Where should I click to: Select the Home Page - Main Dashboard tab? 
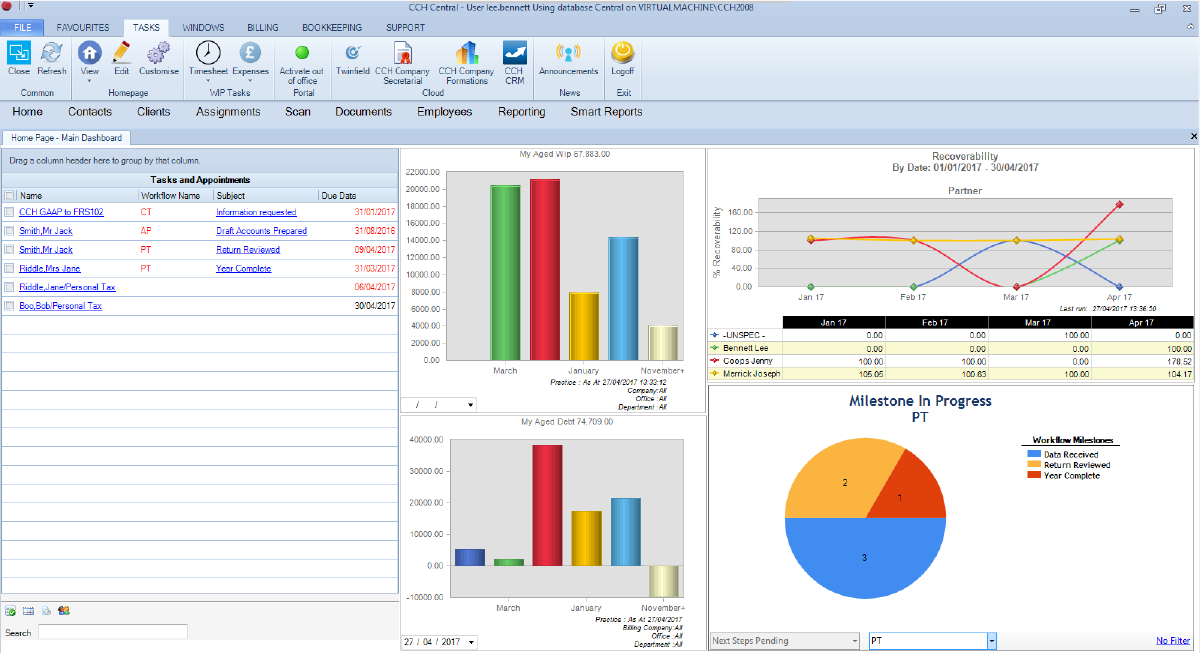point(66,138)
